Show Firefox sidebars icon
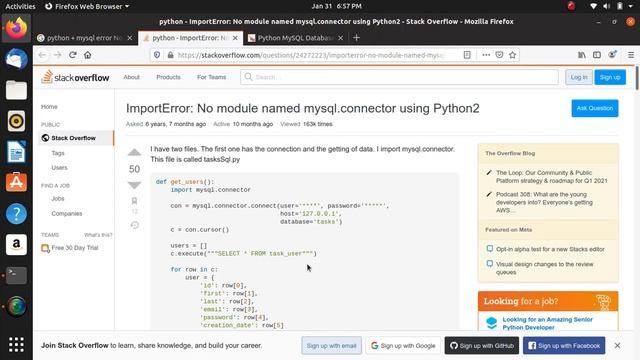The height and width of the screenshot is (360, 640). 597,55
